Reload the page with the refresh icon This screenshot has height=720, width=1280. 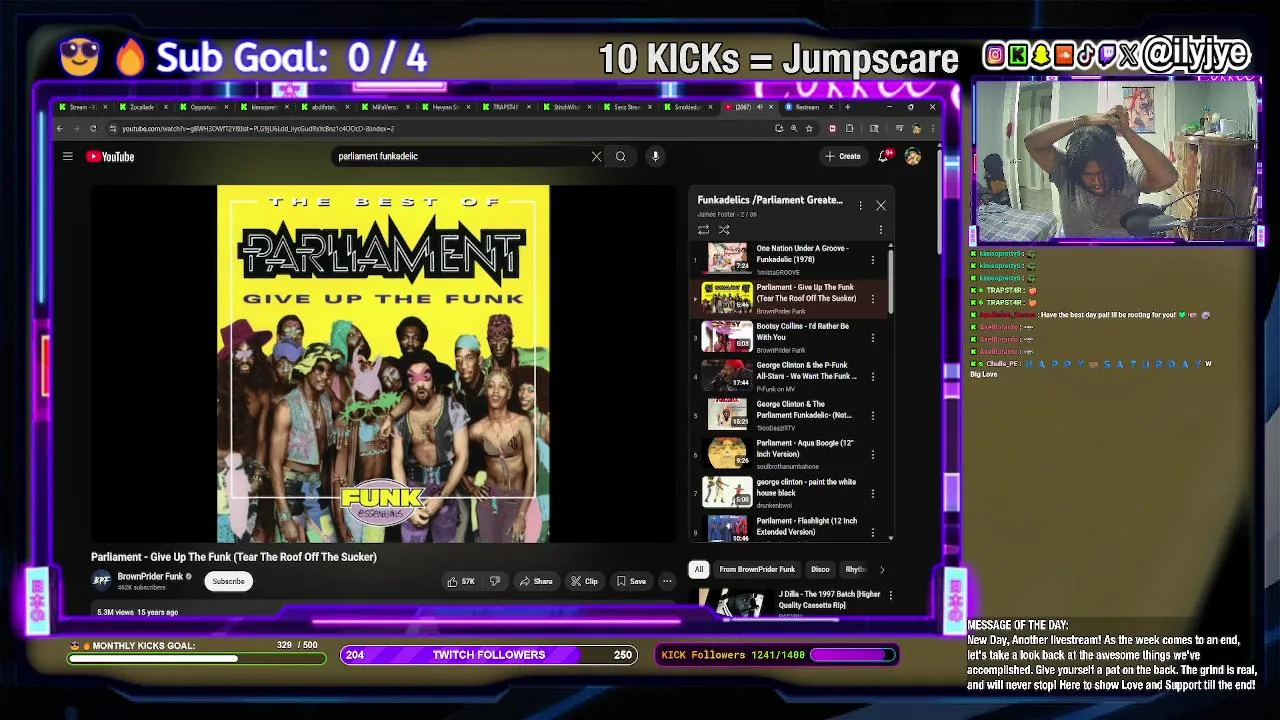point(93,128)
